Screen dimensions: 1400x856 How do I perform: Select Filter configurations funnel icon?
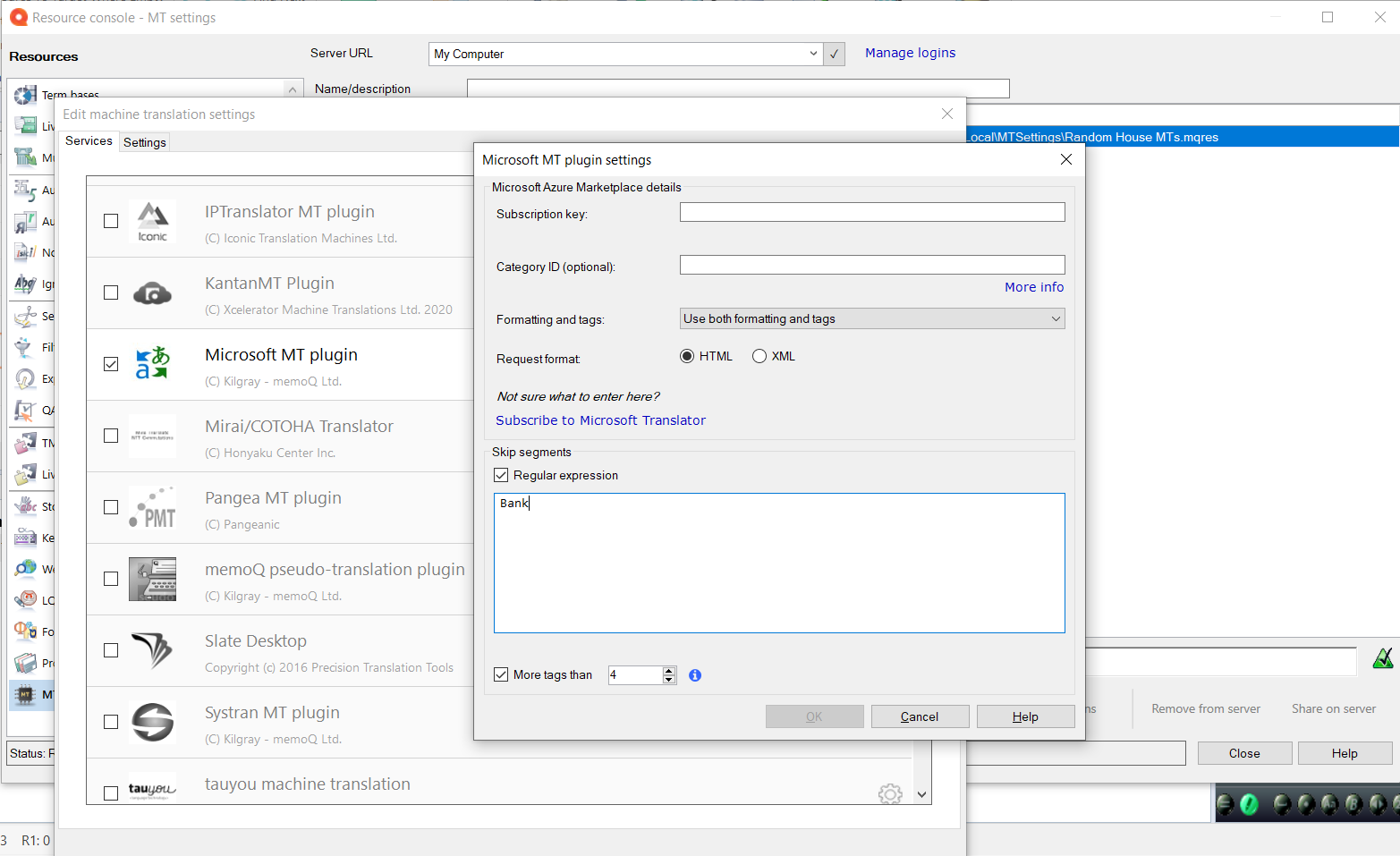25,347
